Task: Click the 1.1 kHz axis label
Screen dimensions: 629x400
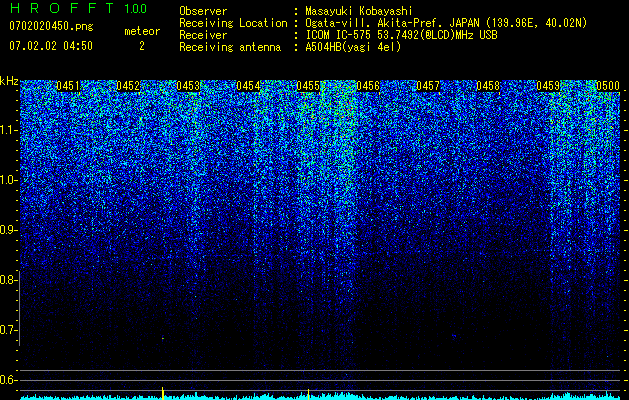Action: point(9,130)
